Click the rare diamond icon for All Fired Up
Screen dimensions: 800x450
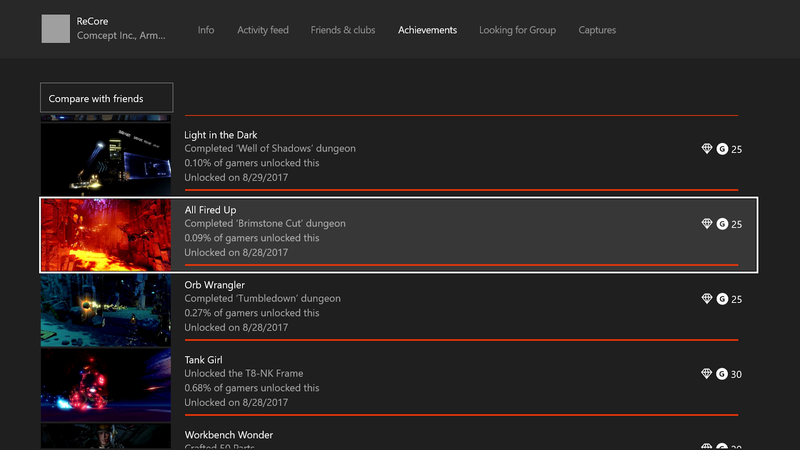pyautogui.click(x=707, y=223)
